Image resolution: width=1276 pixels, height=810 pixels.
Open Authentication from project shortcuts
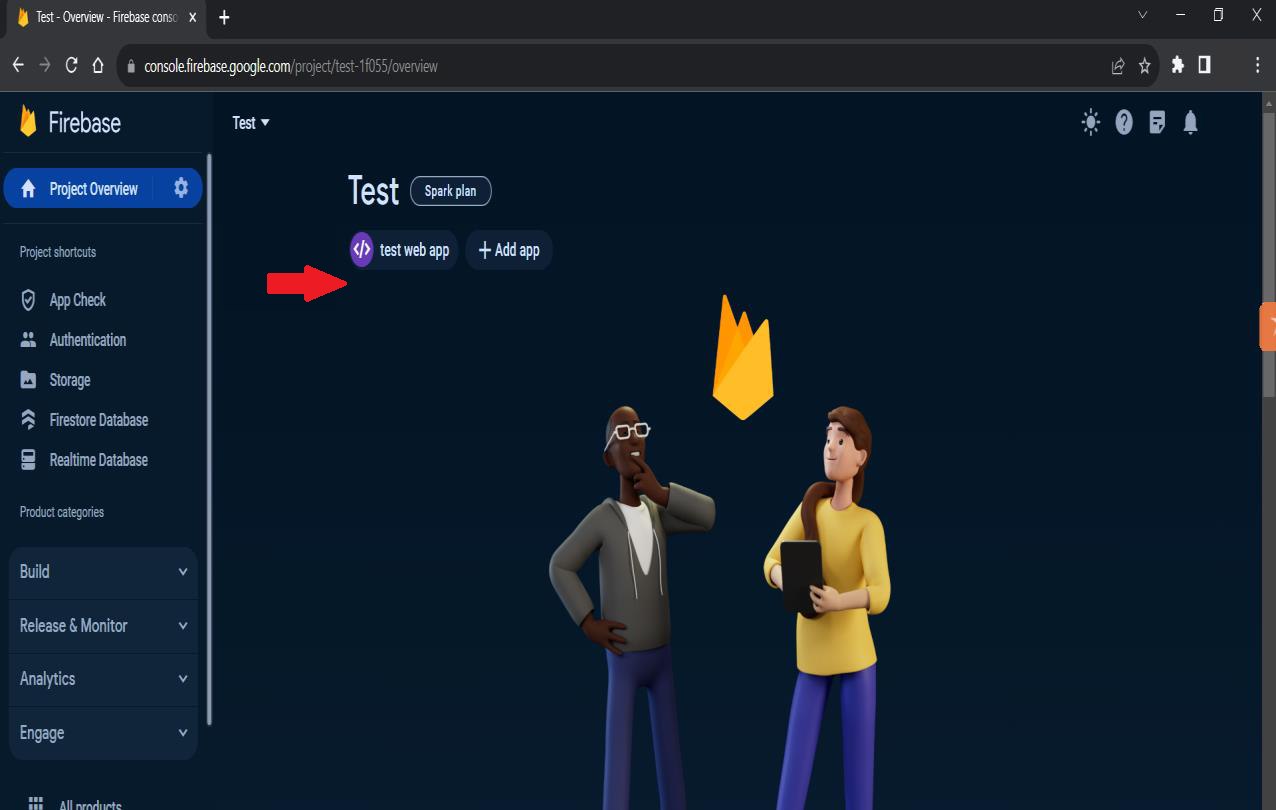(87, 340)
